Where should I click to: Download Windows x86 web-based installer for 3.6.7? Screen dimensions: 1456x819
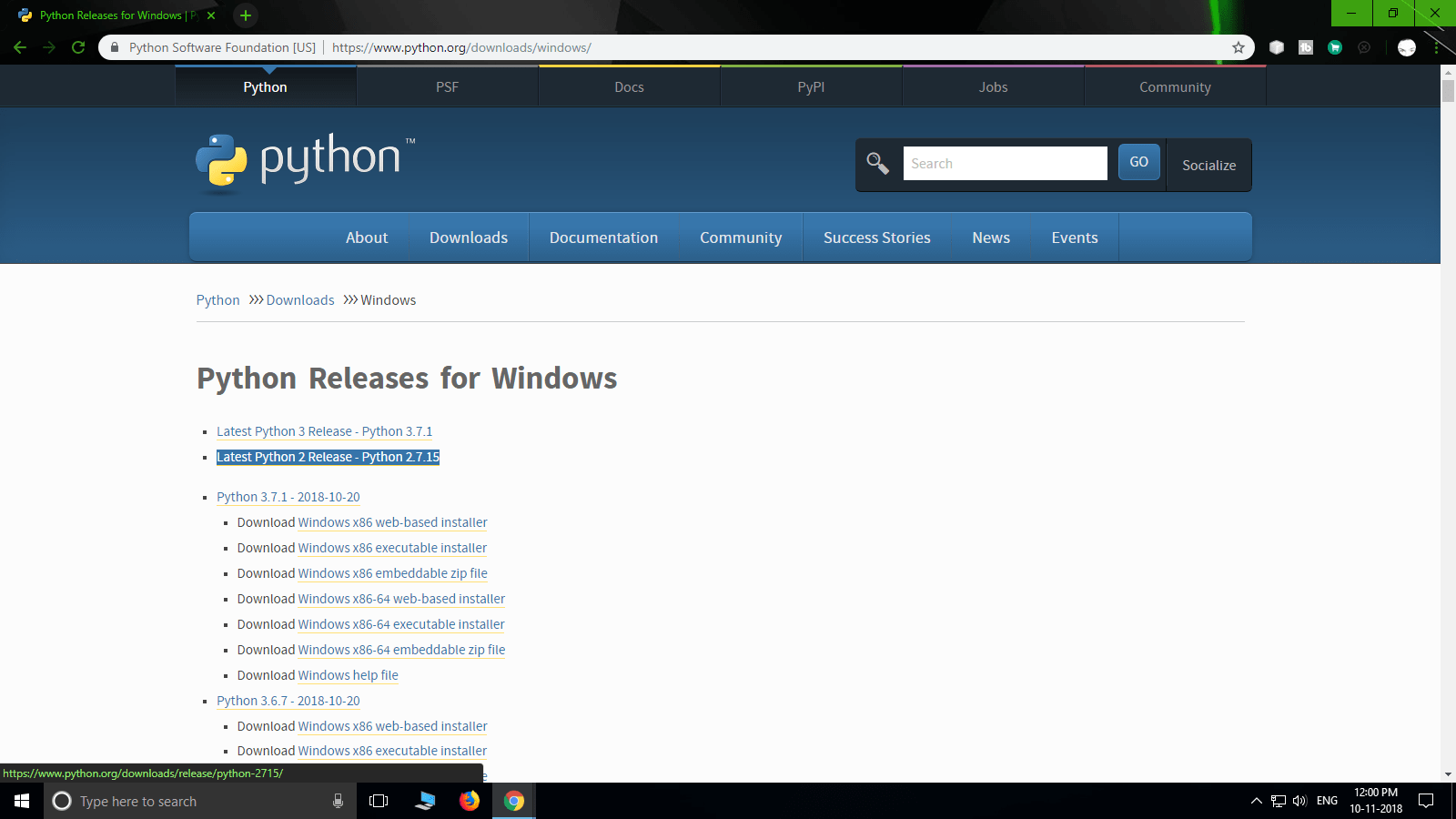pyautogui.click(x=393, y=726)
